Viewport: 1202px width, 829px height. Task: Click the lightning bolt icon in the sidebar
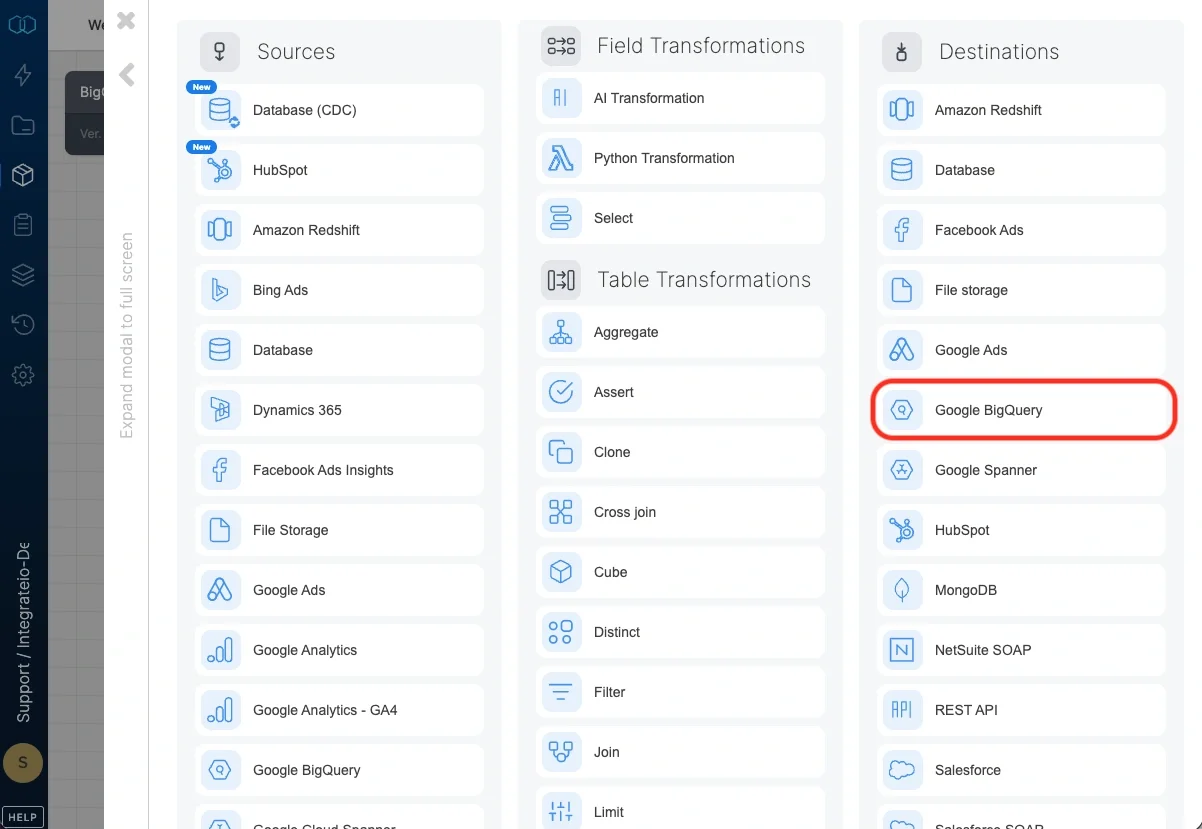click(x=22, y=75)
